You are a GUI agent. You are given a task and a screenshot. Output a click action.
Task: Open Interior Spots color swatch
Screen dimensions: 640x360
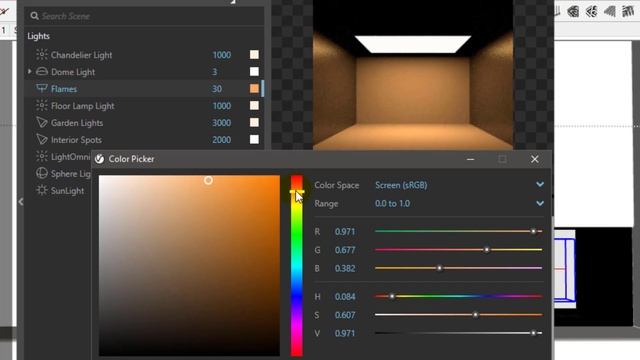click(254, 140)
